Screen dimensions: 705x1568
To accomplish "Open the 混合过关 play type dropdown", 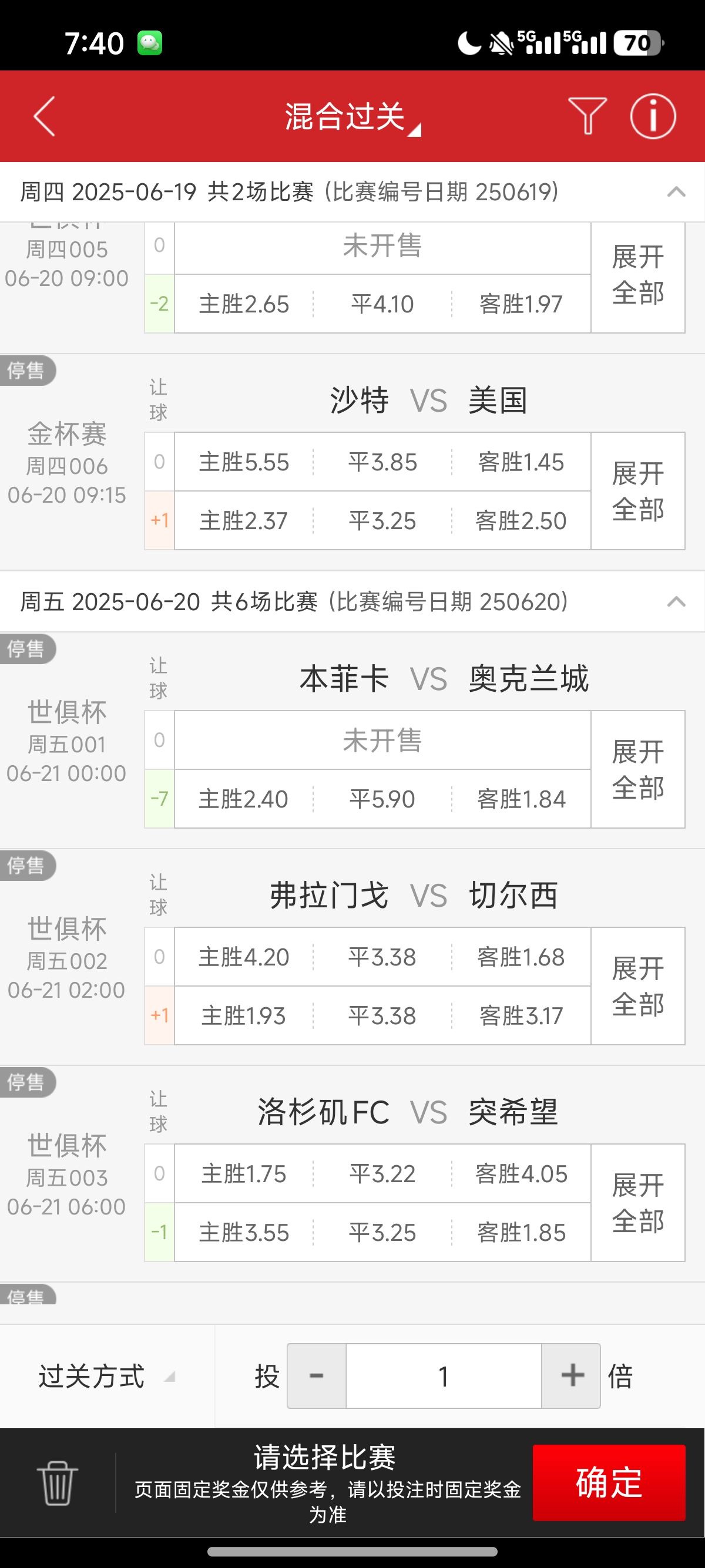I will (x=352, y=116).
